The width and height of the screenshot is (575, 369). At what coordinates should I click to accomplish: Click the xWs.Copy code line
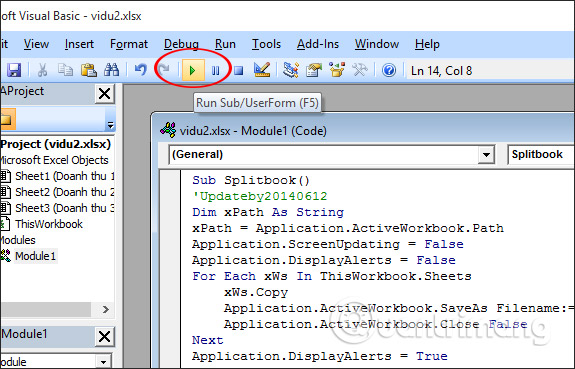256,292
